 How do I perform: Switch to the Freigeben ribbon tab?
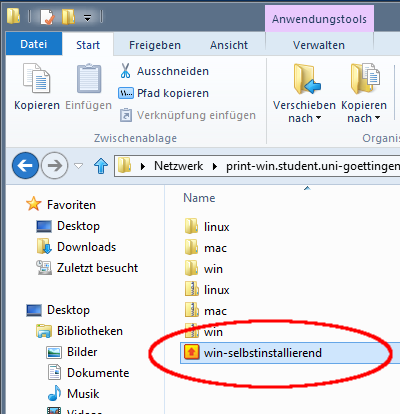(x=155, y=45)
